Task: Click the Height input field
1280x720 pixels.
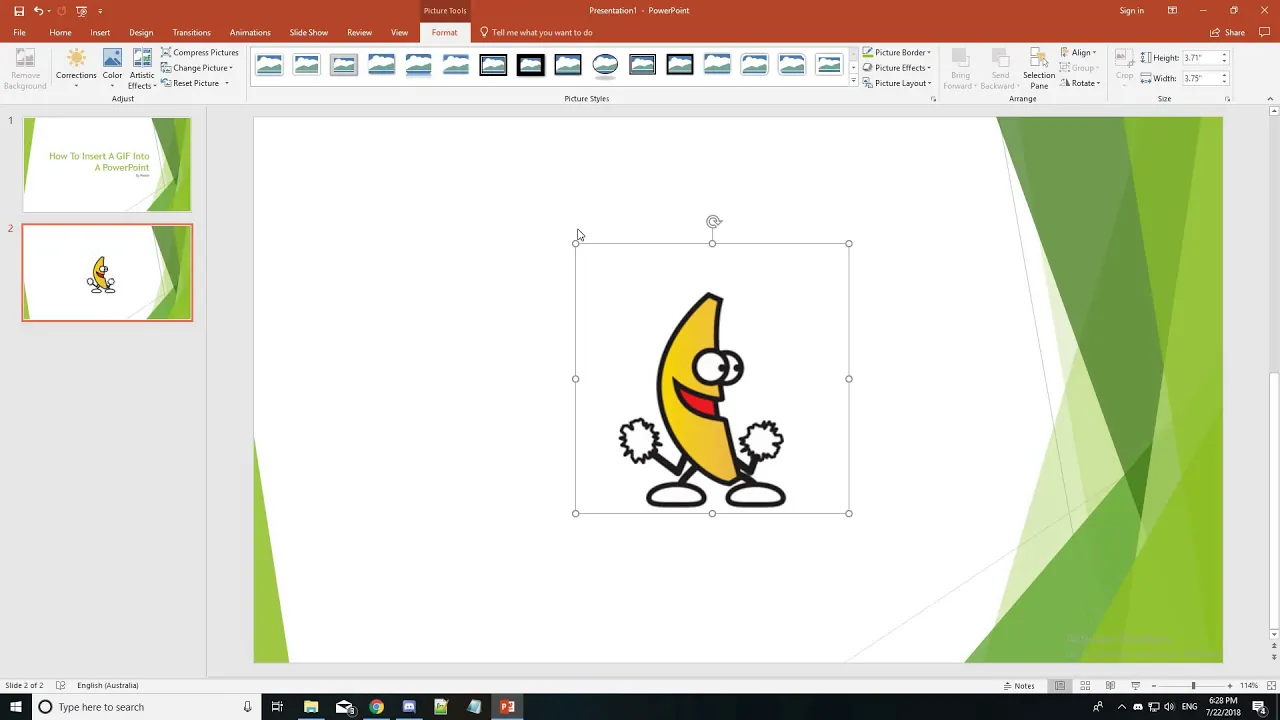Action: pyautogui.click(x=1201, y=58)
